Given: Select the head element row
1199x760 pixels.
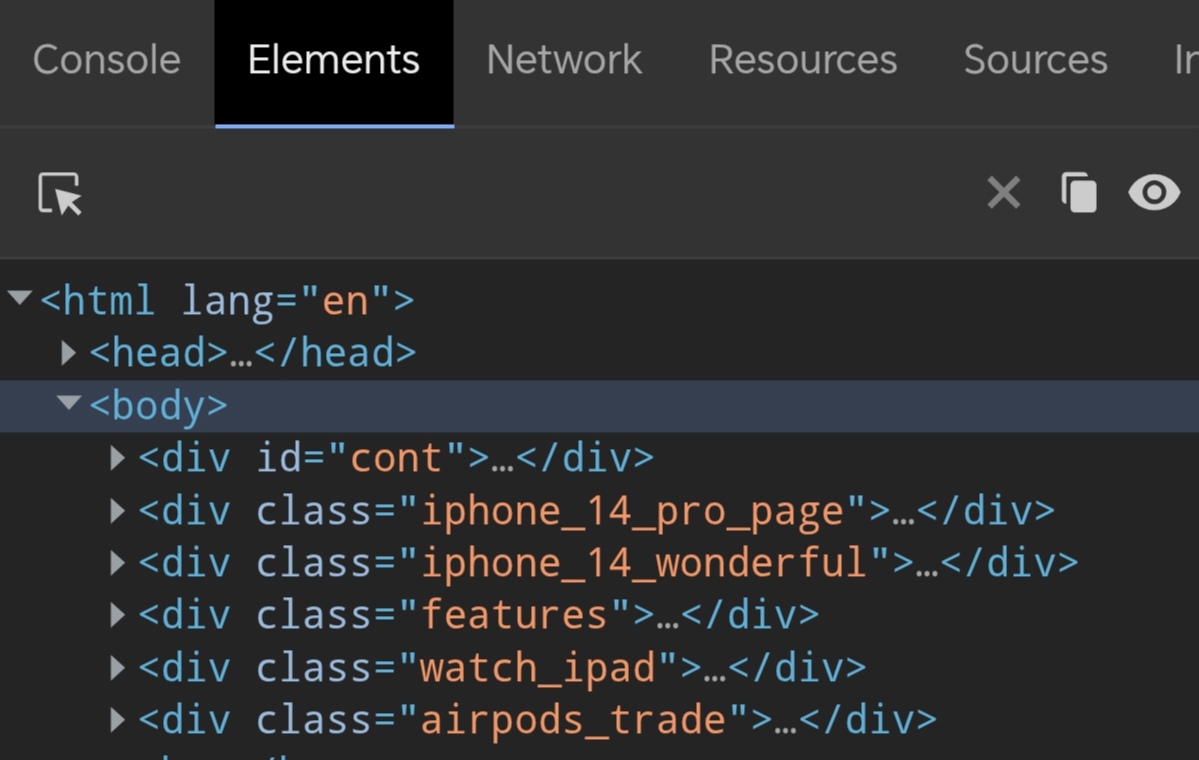Looking at the screenshot, I should [600, 353].
